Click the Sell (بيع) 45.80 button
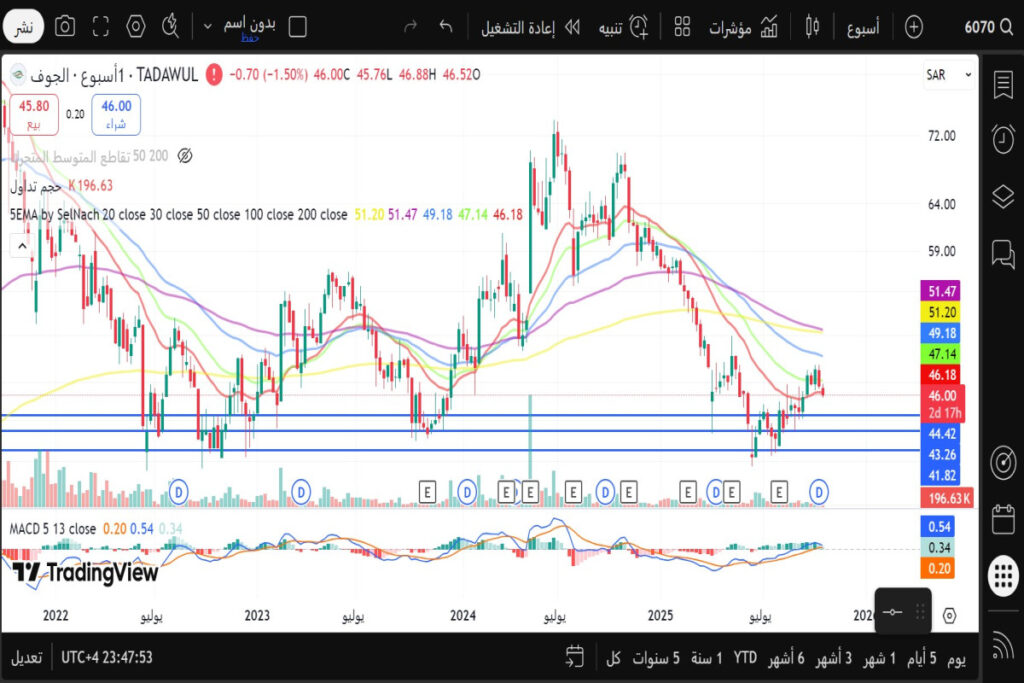The image size is (1024, 683). click(33, 114)
